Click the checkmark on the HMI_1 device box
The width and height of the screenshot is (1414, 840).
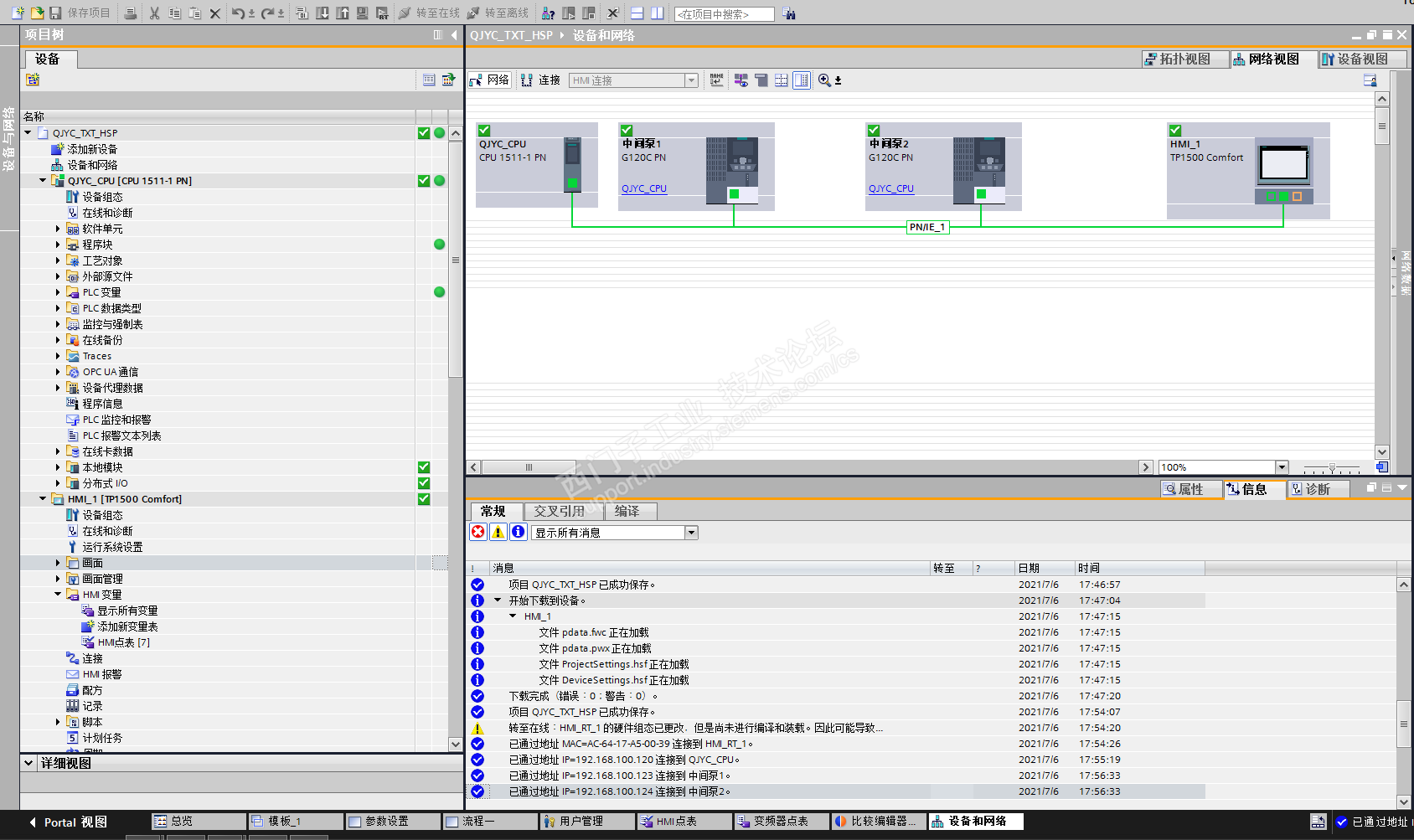[x=1175, y=130]
